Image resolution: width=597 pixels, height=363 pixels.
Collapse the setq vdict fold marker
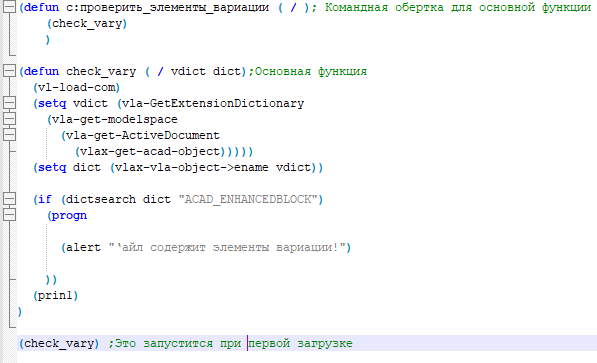pos(9,103)
